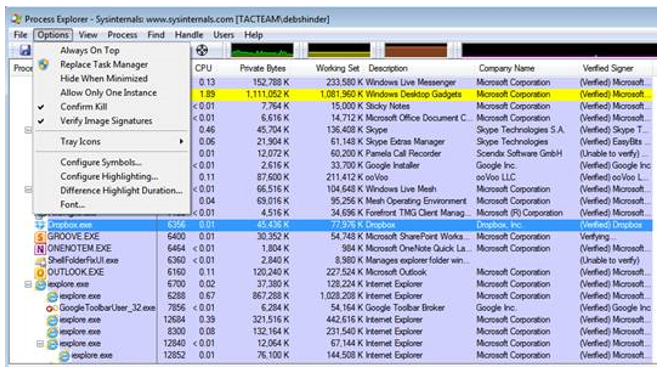
Task: Click the GROOVE.EXE process icon
Action: tap(40, 236)
